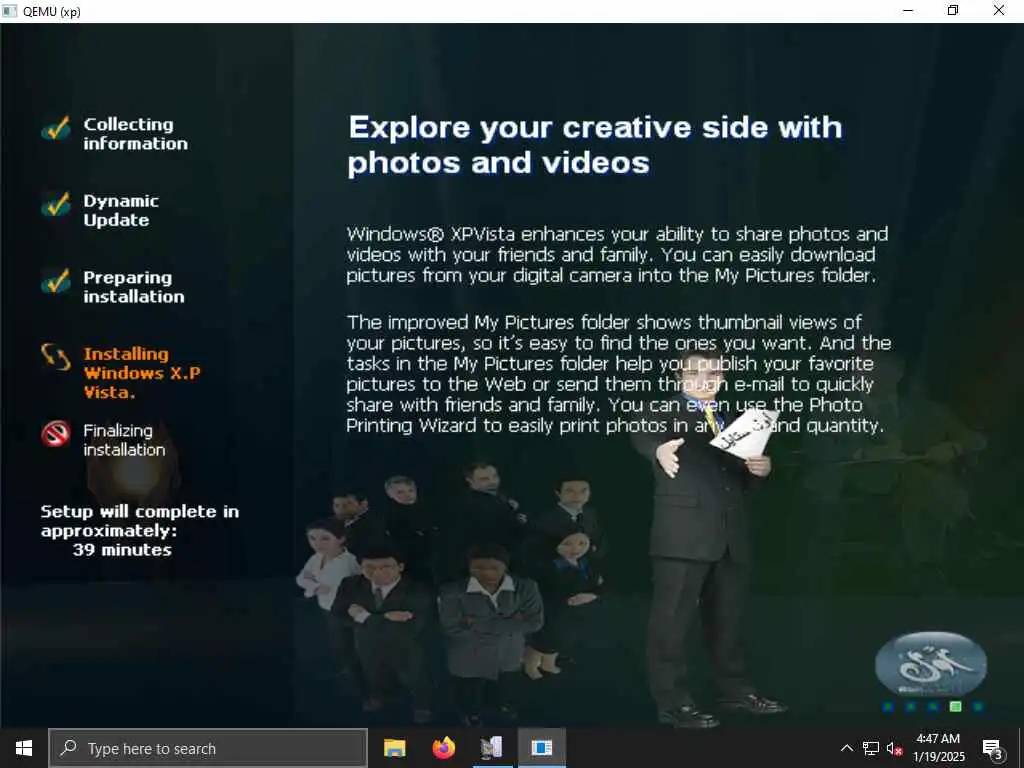Click the checkmark icon beside Preparing installation

[56, 281]
